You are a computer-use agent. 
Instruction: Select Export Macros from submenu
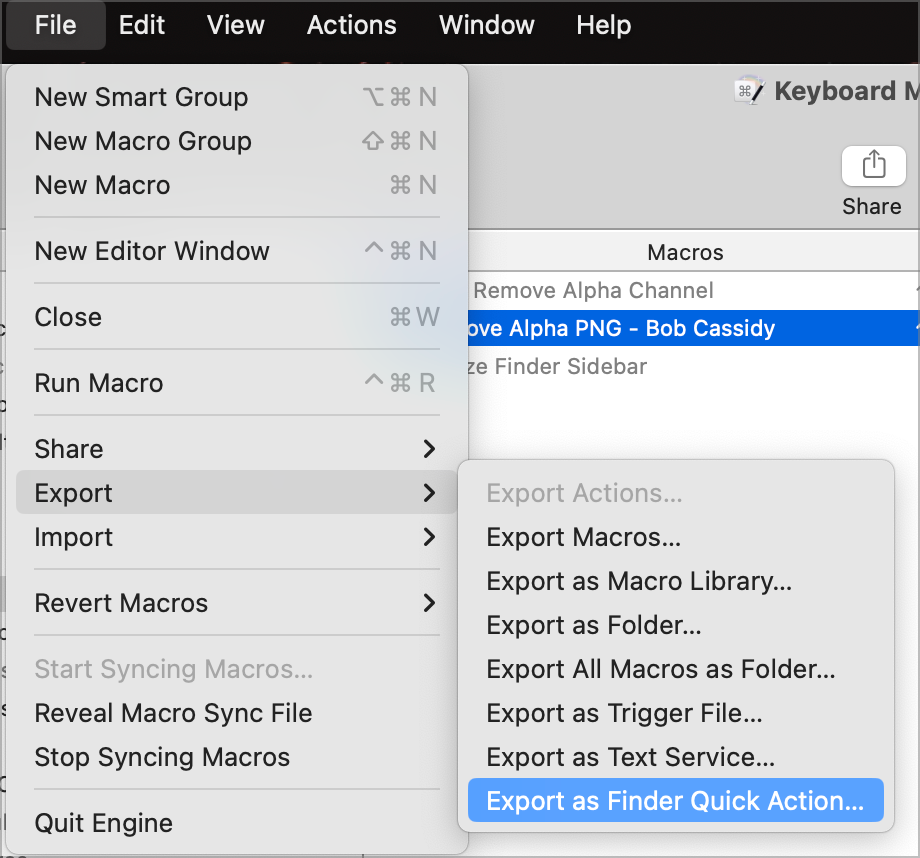pos(583,537)
